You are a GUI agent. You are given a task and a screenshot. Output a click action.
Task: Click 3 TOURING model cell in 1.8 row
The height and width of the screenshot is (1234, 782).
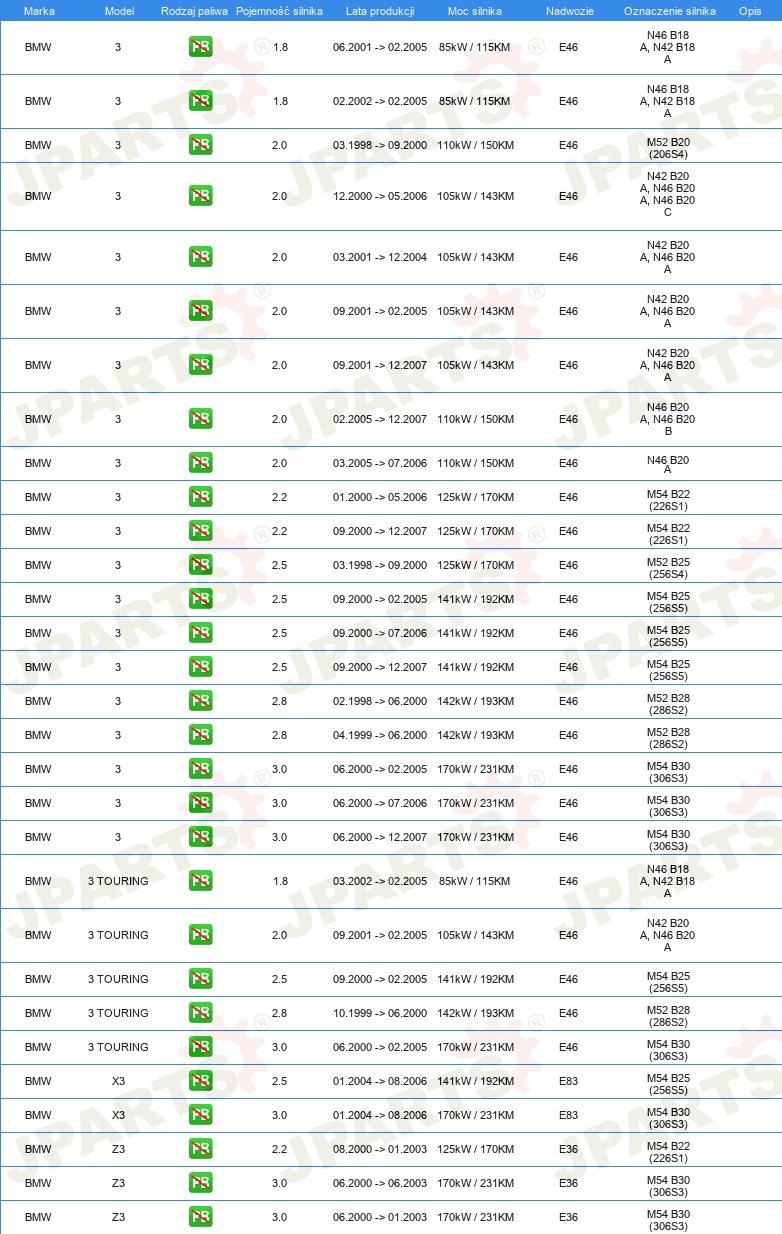pos(118,881)
